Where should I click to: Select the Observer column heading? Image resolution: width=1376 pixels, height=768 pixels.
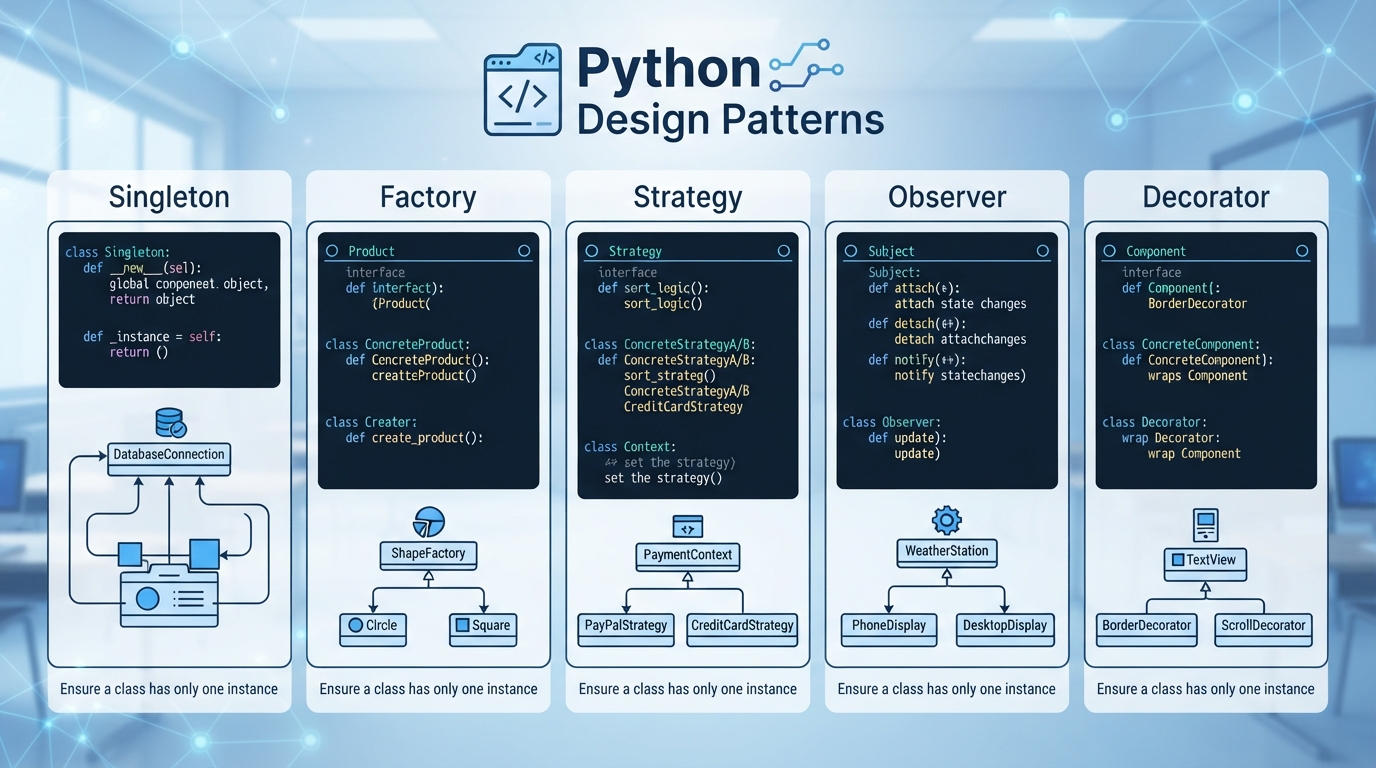tap(947, 196)
